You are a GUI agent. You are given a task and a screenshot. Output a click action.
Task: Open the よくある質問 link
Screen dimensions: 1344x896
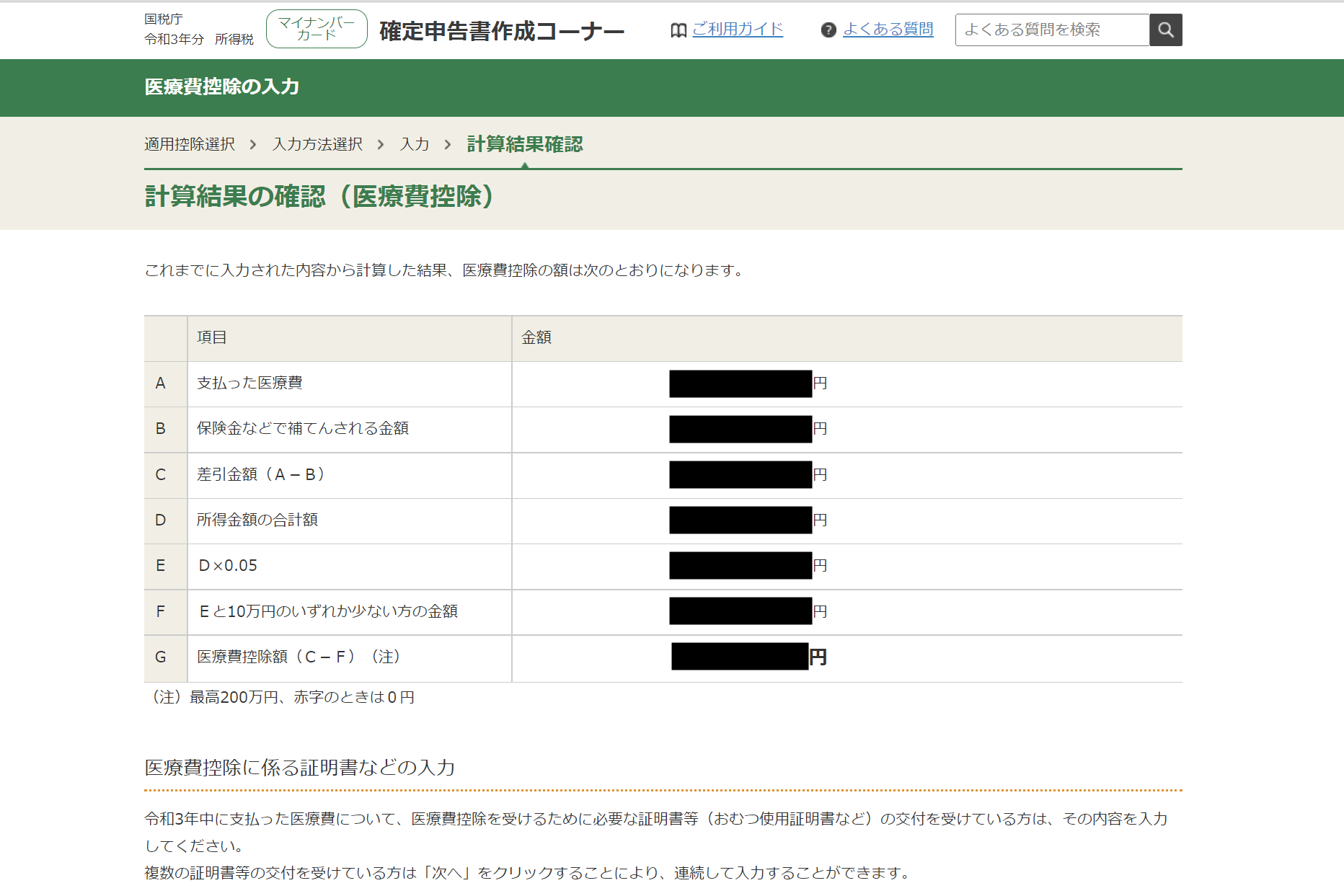coord(888,30)
